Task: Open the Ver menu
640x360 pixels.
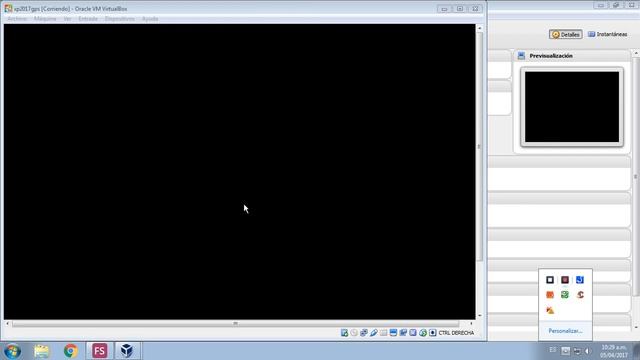Action: point(67,19)
